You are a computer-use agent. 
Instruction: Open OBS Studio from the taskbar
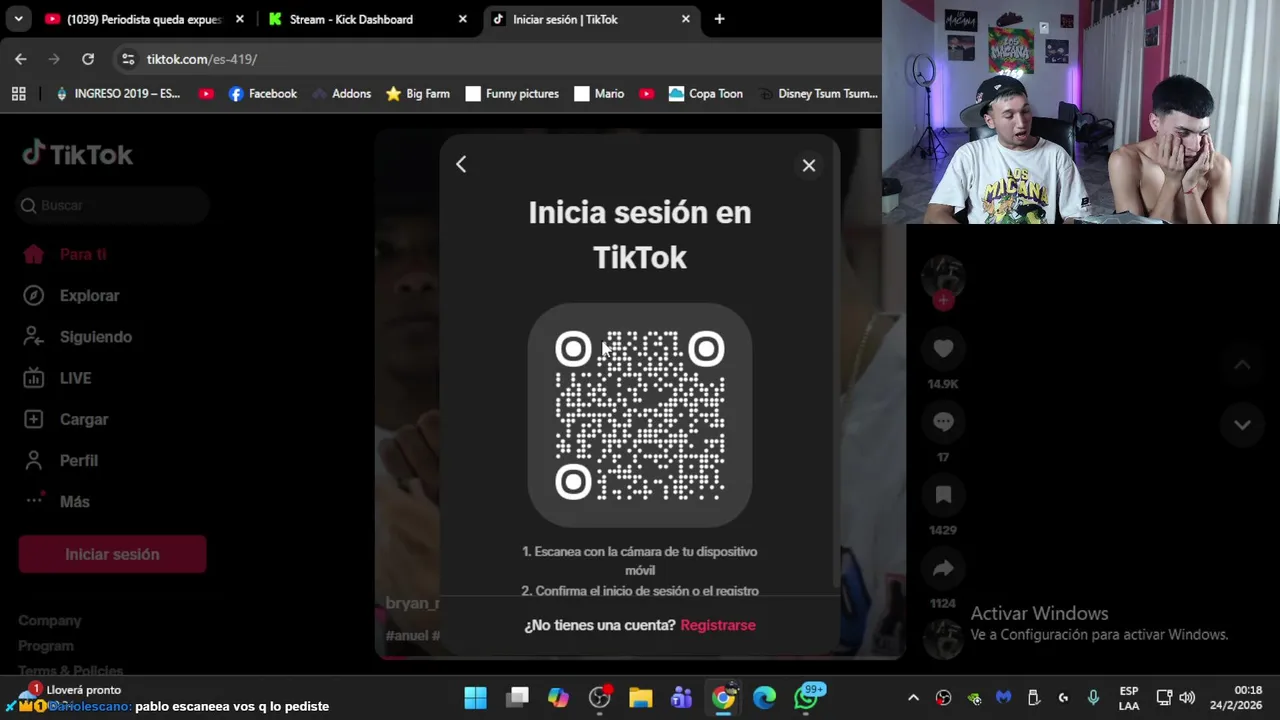coord(600,697)
